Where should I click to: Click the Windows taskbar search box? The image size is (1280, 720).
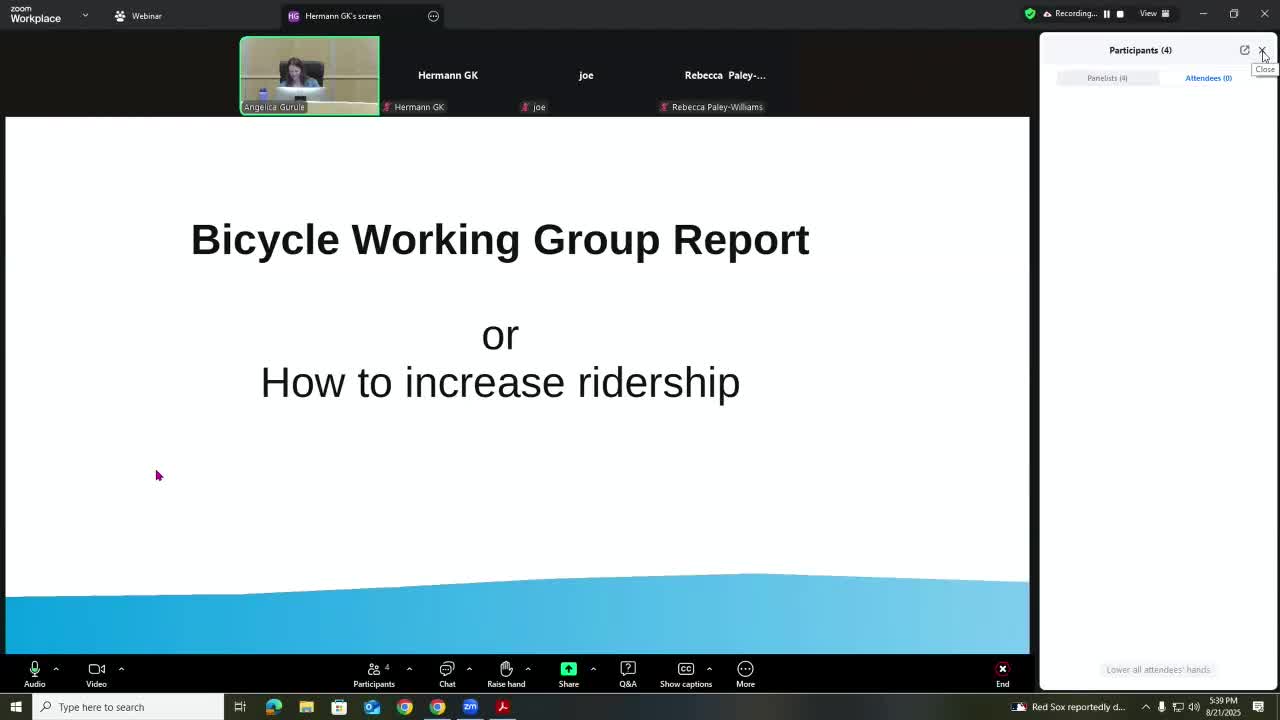click(130, 707)
